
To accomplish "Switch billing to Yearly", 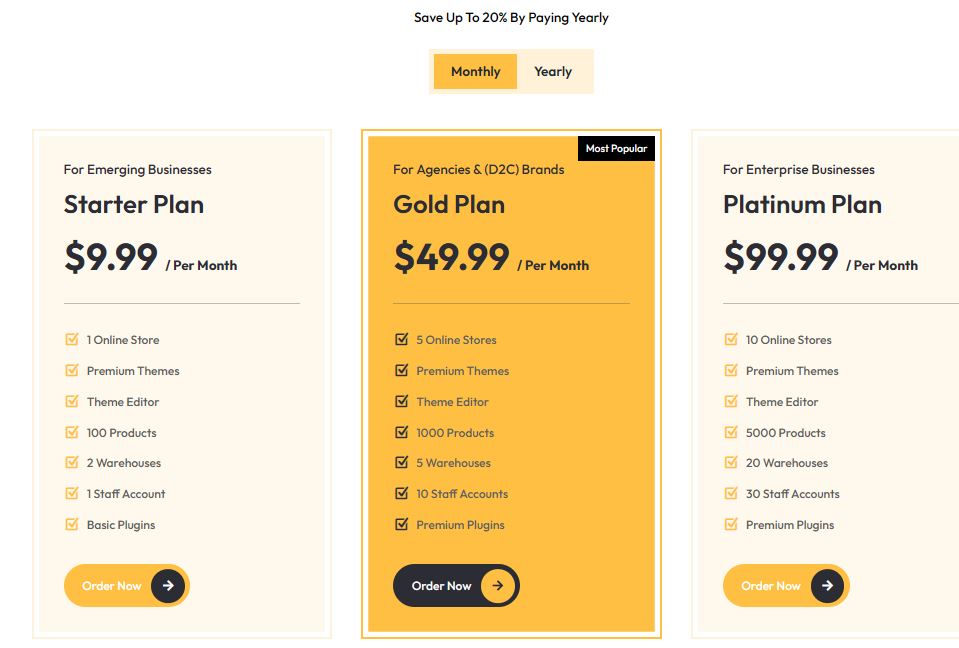I will tap(553, 72).
